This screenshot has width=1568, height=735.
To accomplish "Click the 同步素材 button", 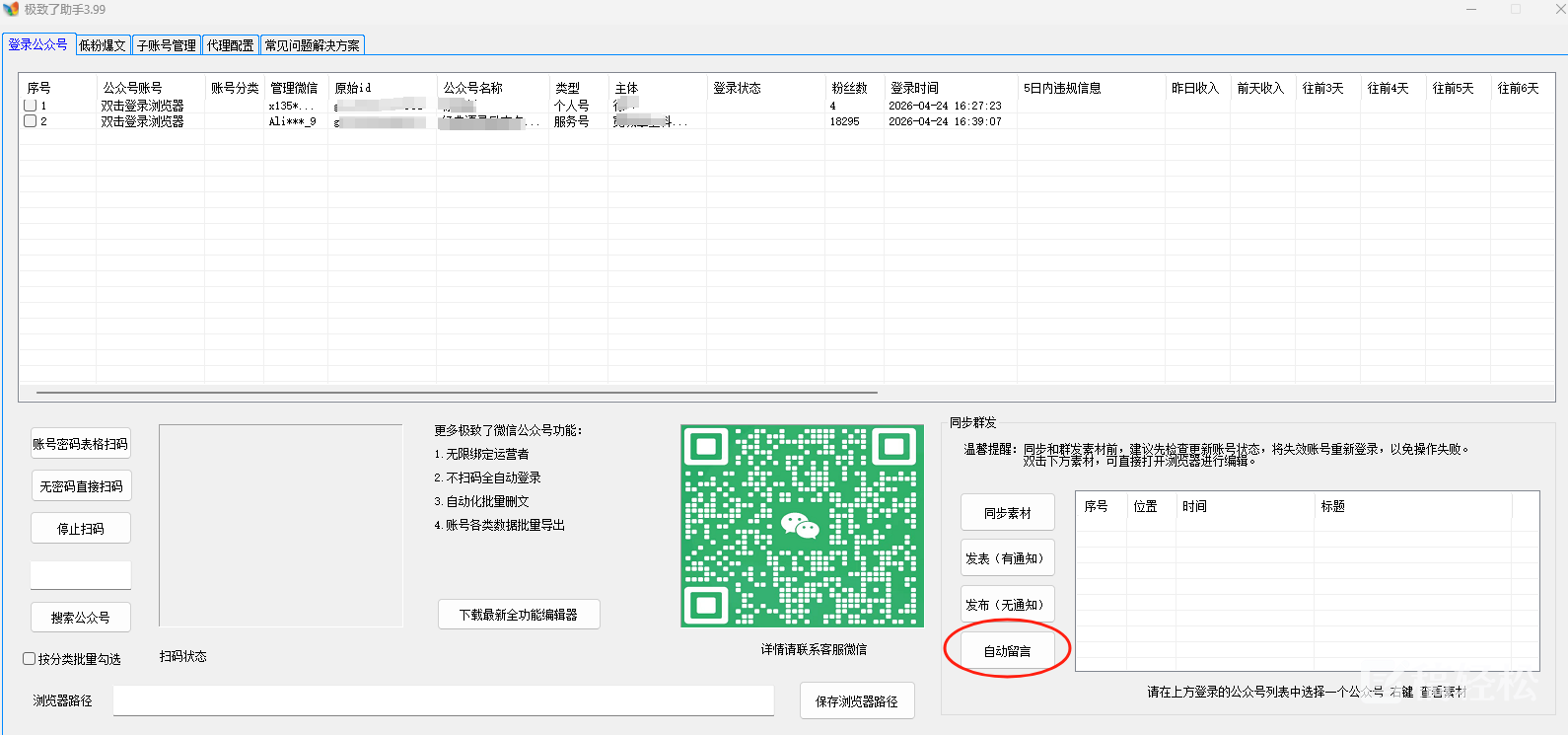I will coord(1008,513).
